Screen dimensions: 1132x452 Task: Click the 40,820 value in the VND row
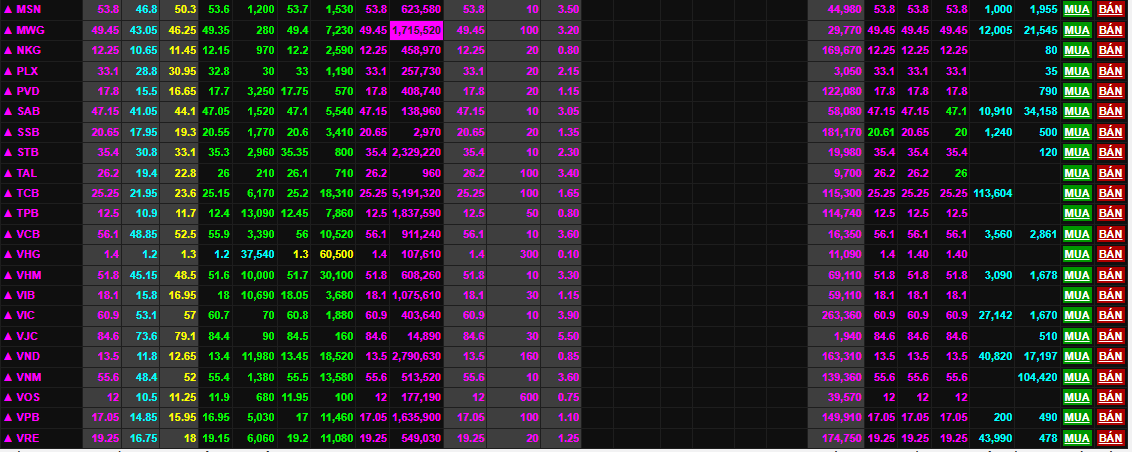click(996, 357)
